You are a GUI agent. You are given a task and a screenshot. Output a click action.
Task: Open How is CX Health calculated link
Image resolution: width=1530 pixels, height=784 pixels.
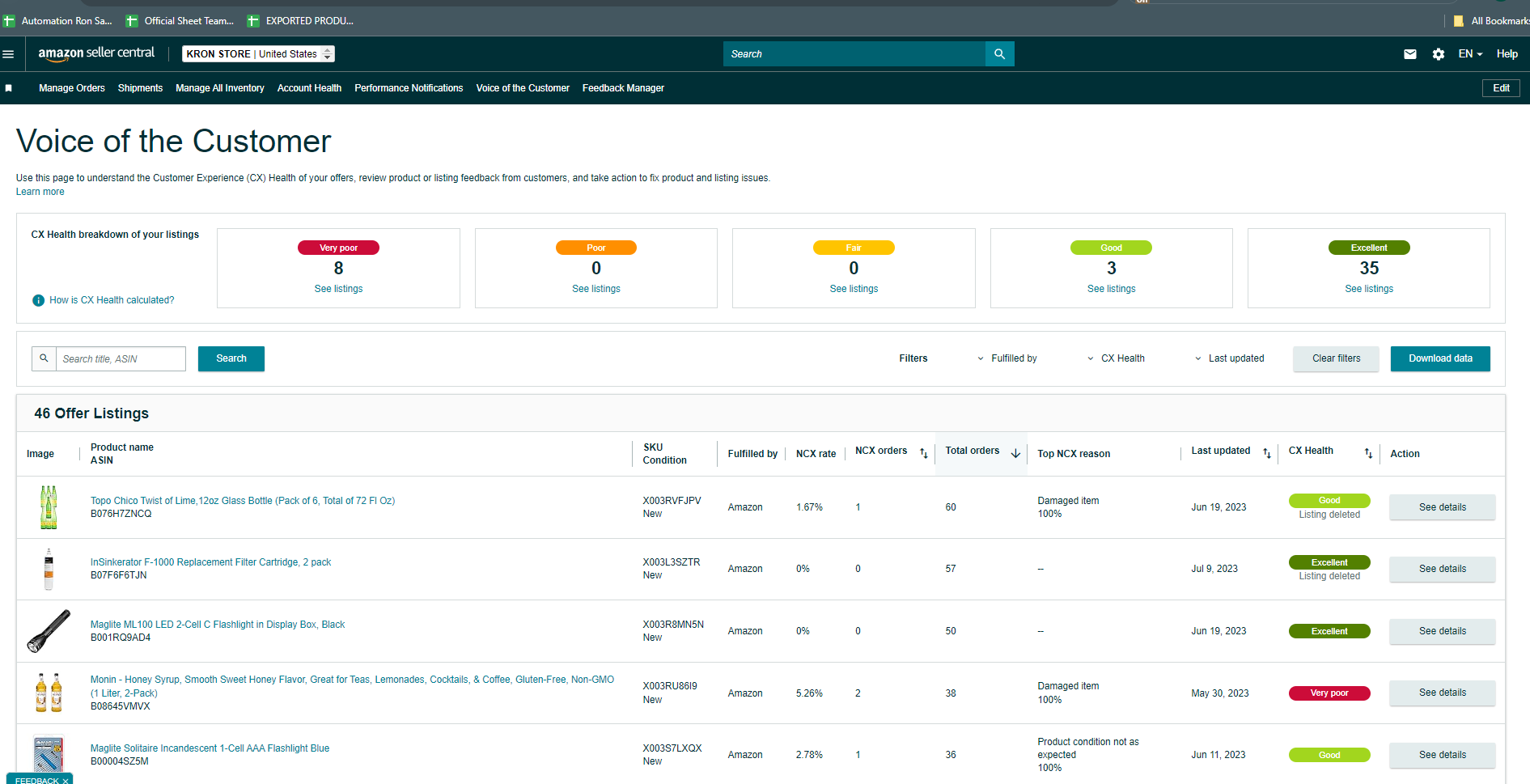[112, 300]
